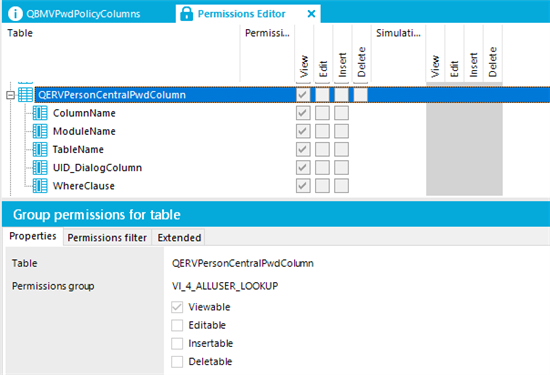The image size is (550, 375).
Task: Toggle the Viewable checkbox
Action: pos(177,307)
